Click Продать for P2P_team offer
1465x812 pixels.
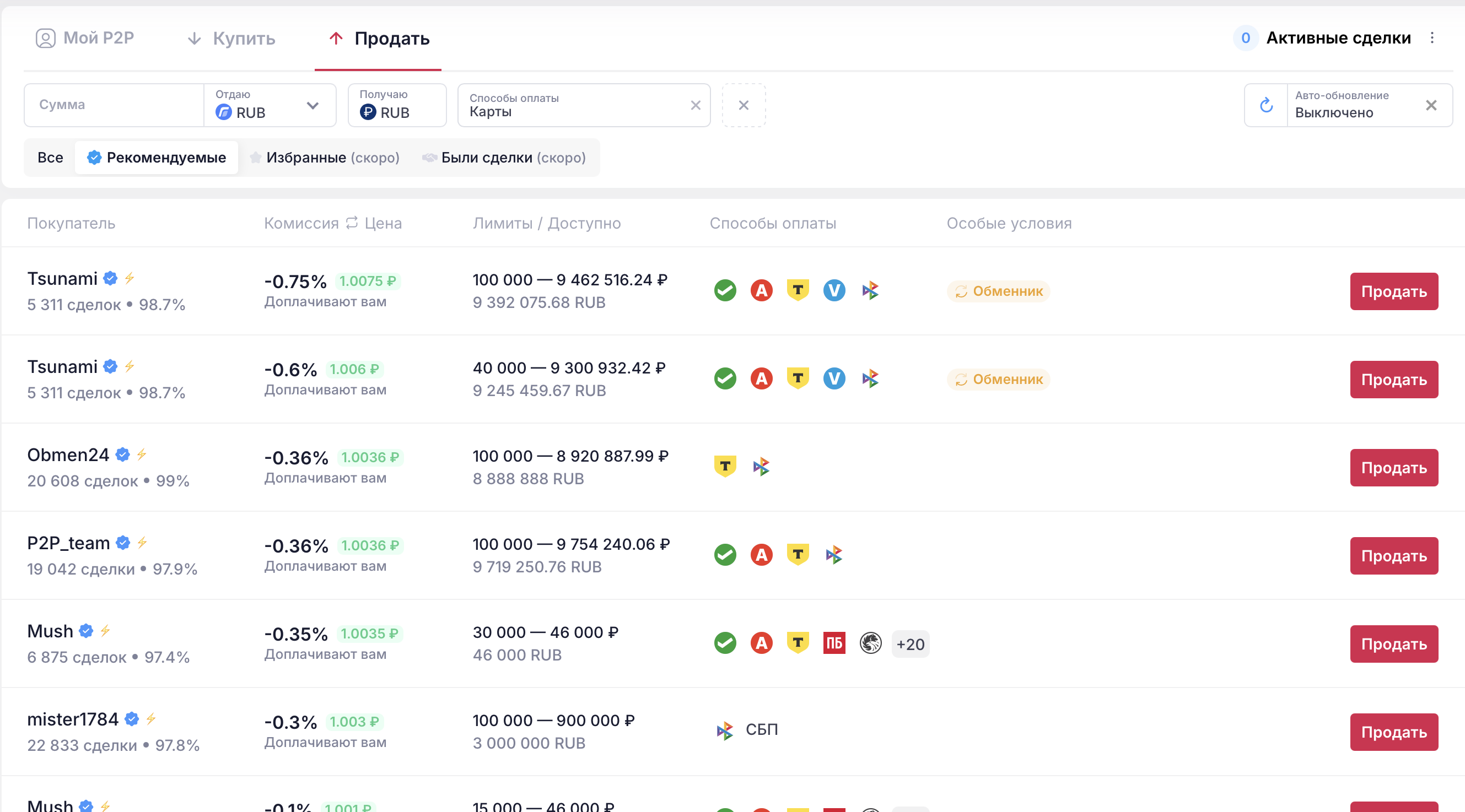click(1393, 556)
